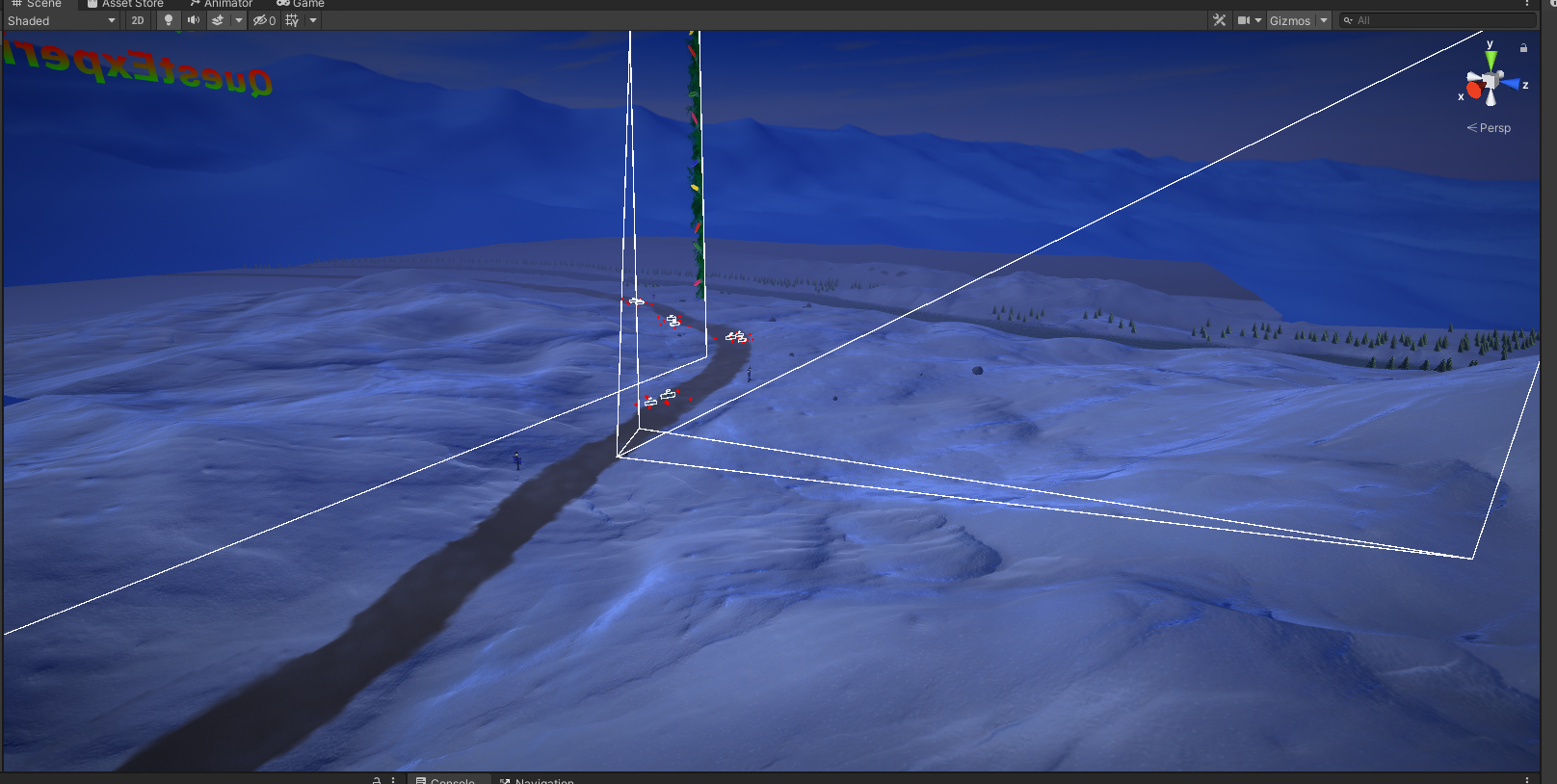Open the Game view tab

tap(301, 4)
